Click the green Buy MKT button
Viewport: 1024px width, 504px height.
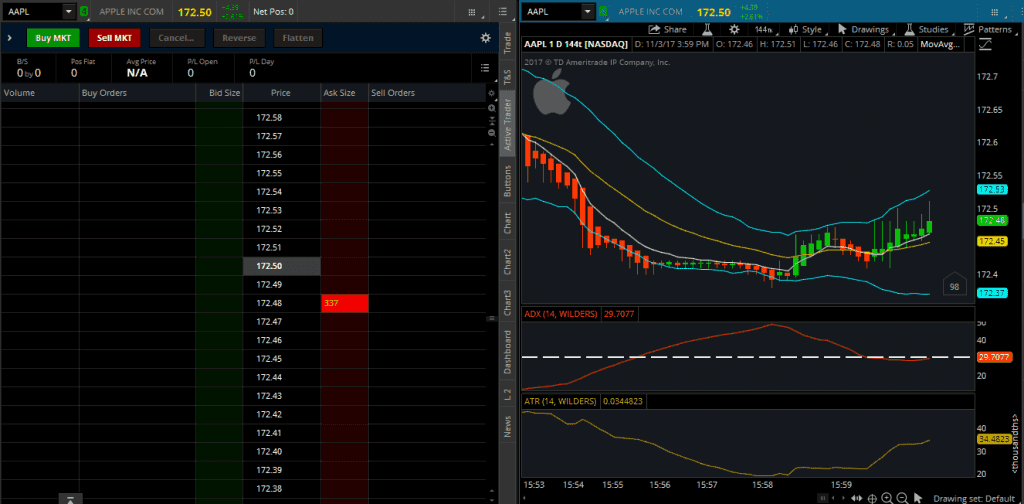point(53,38)
